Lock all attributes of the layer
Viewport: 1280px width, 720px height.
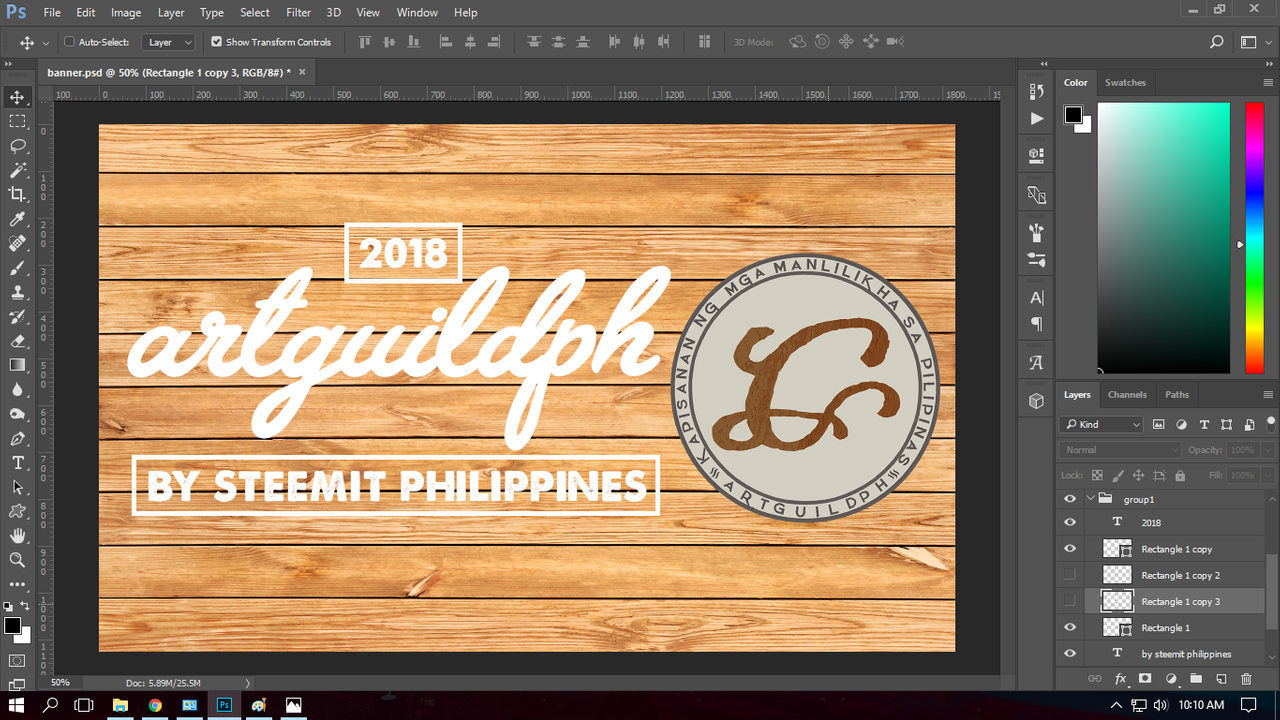click(x=1180, y=476)
